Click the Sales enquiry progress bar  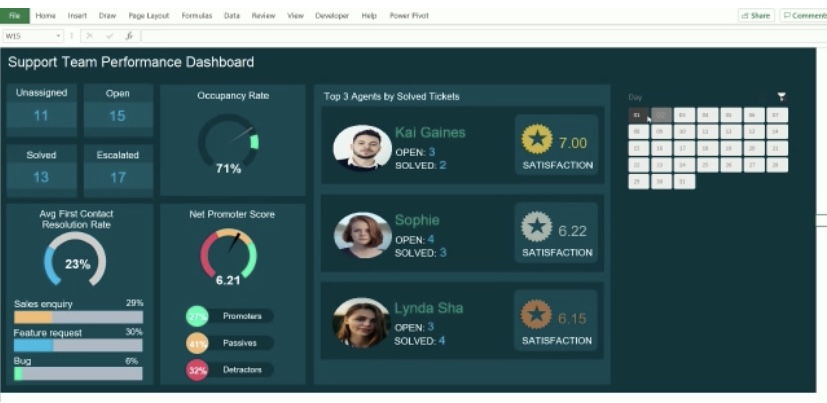pos(78,317)
